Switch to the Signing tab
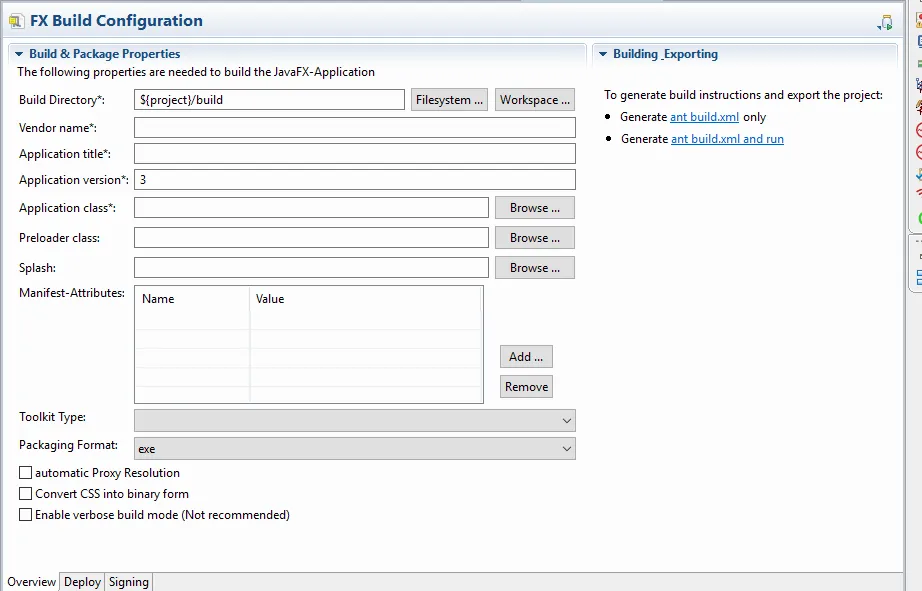The width and height of the screenshot is (922, 591). point(128,582)
